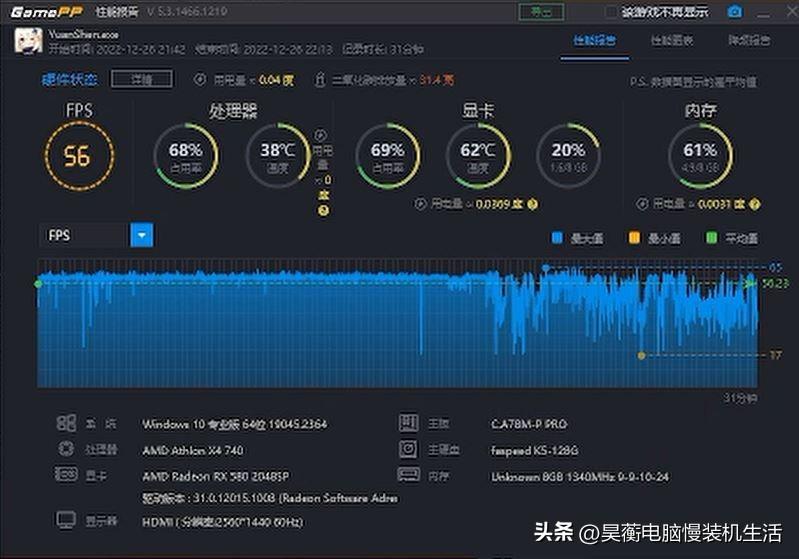Click the orange FPS gauge showing 56
Screen dimensions: 799x559
click(79, 156)
